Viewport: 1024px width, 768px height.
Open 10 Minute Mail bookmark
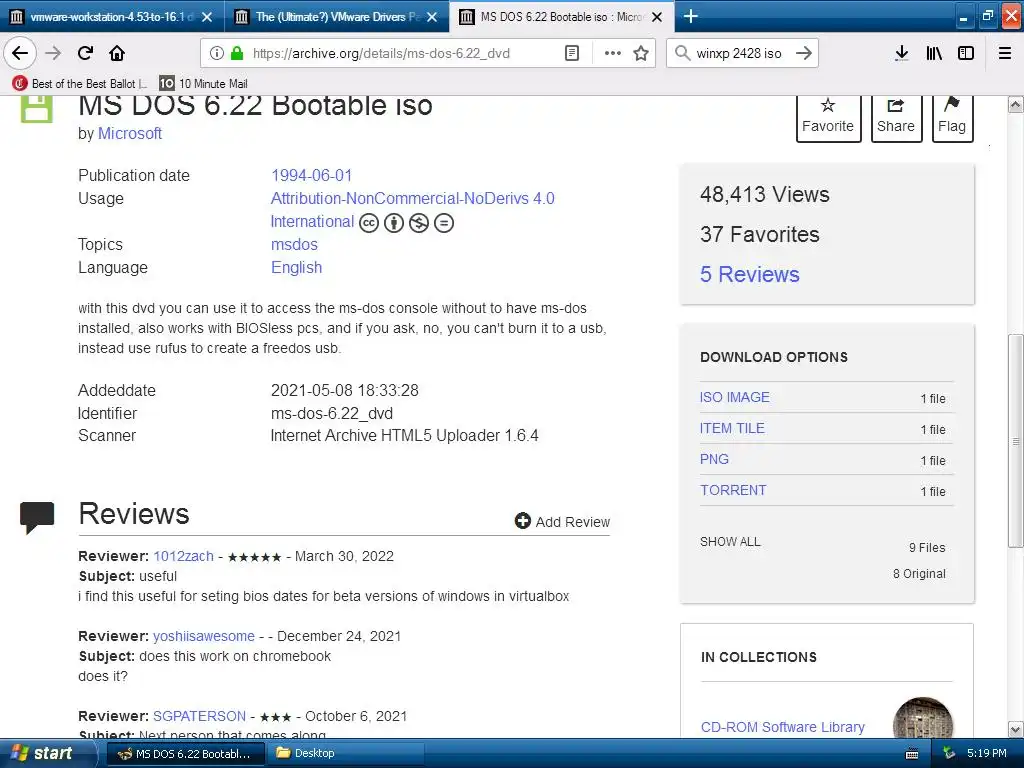pos(204,84)
